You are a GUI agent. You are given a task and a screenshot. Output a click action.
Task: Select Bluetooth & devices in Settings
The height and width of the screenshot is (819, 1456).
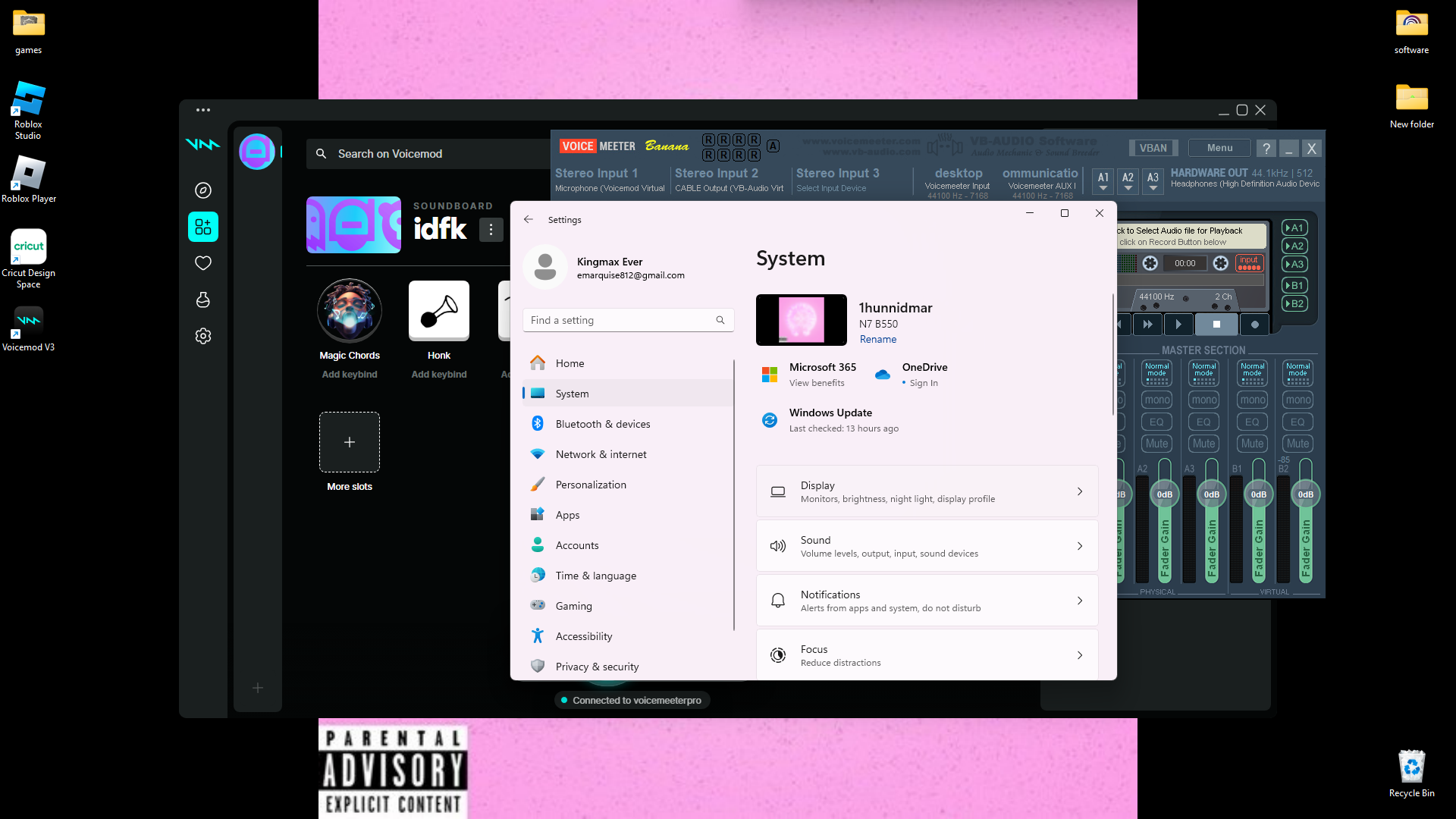coord(602,424)
